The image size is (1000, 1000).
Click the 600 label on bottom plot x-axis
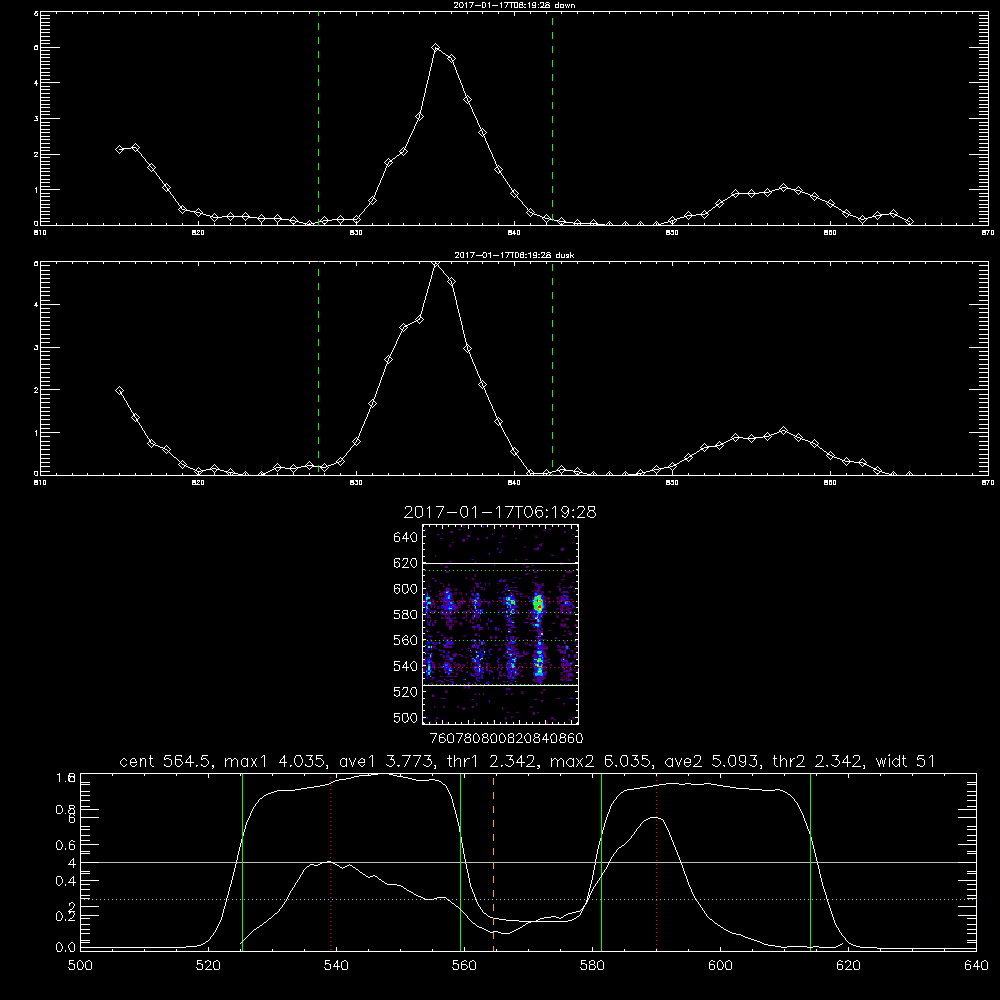[x=720, y=966]
